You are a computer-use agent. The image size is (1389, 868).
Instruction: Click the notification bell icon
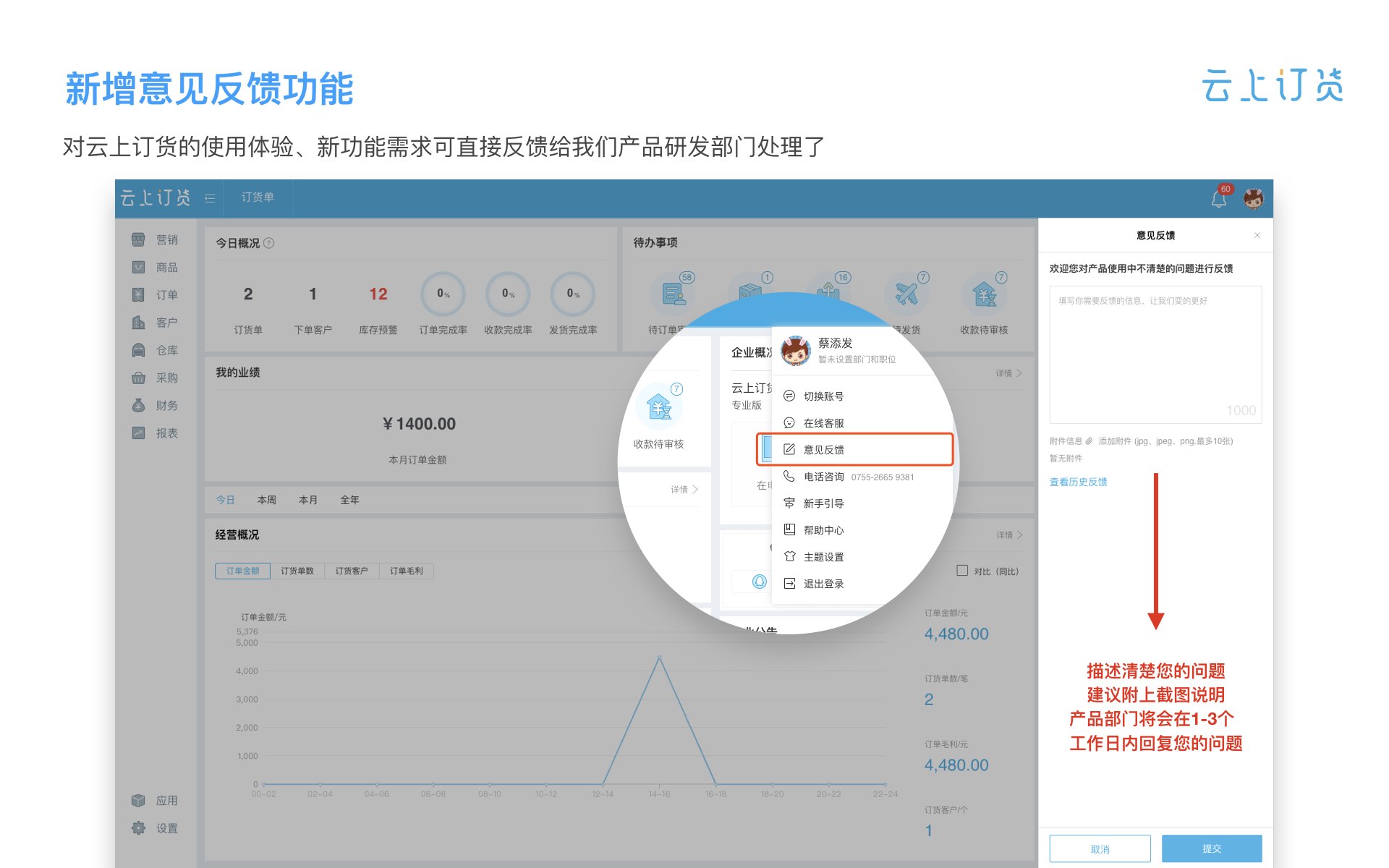click(1219, 198)
